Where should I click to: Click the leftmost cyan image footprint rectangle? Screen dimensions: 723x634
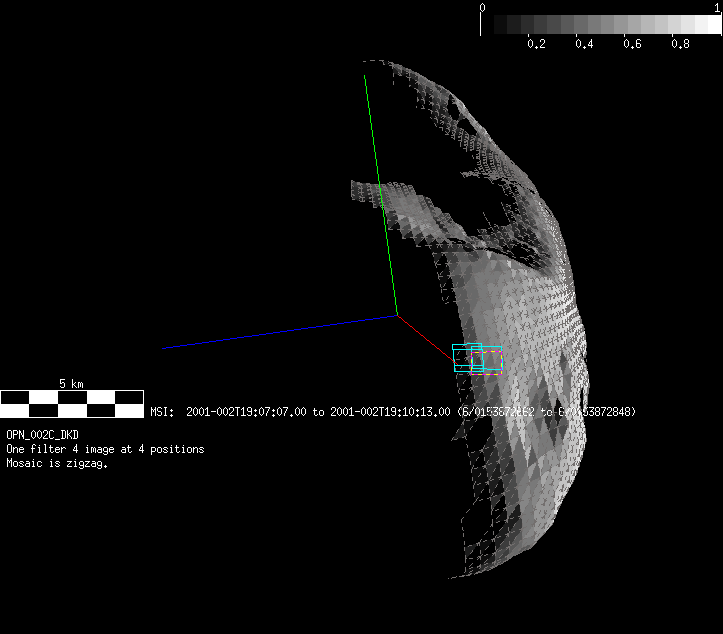click(454, 358)
